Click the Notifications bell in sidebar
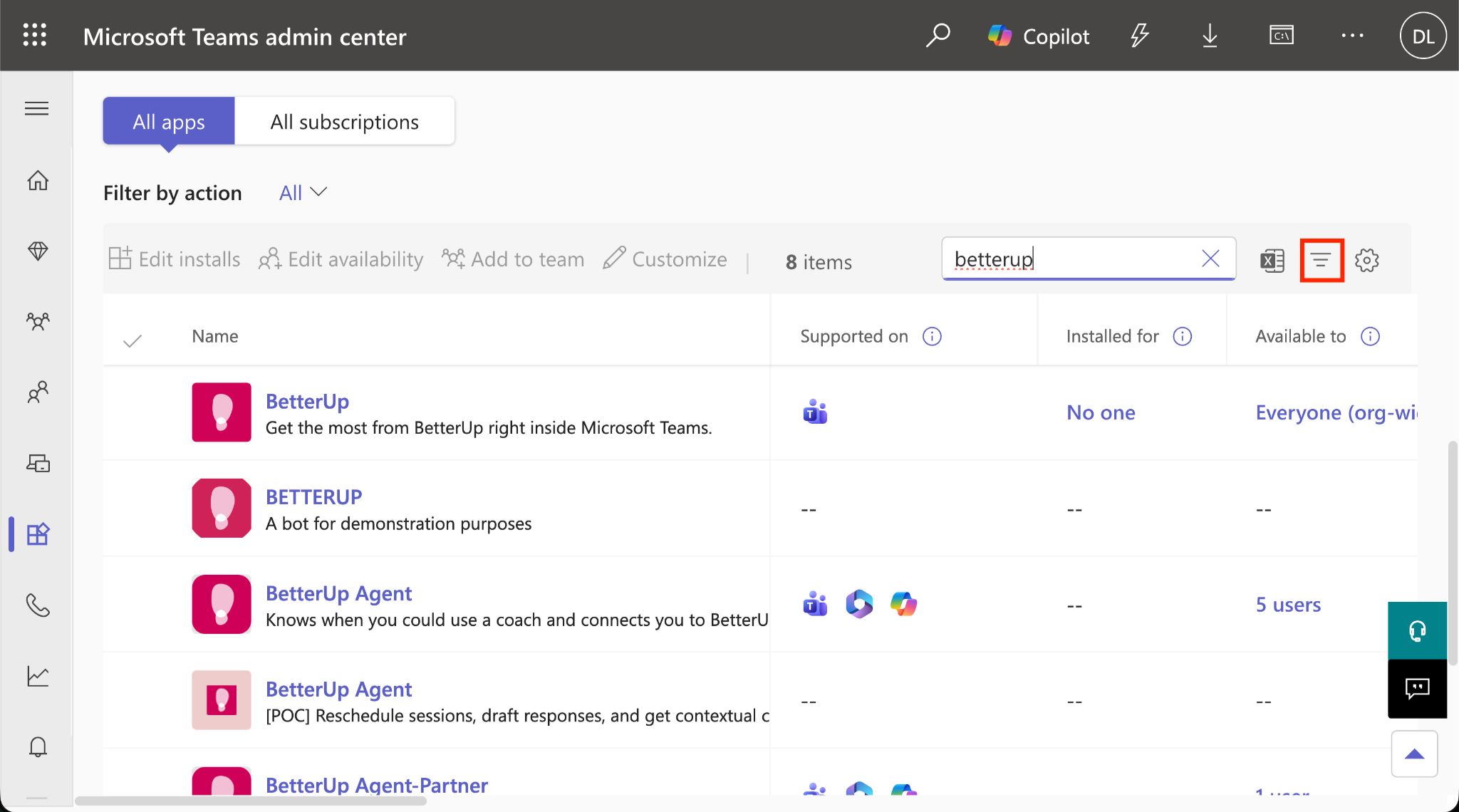Image resolution: width=1459 pixels, height=812 pixels. coord(38,747)
